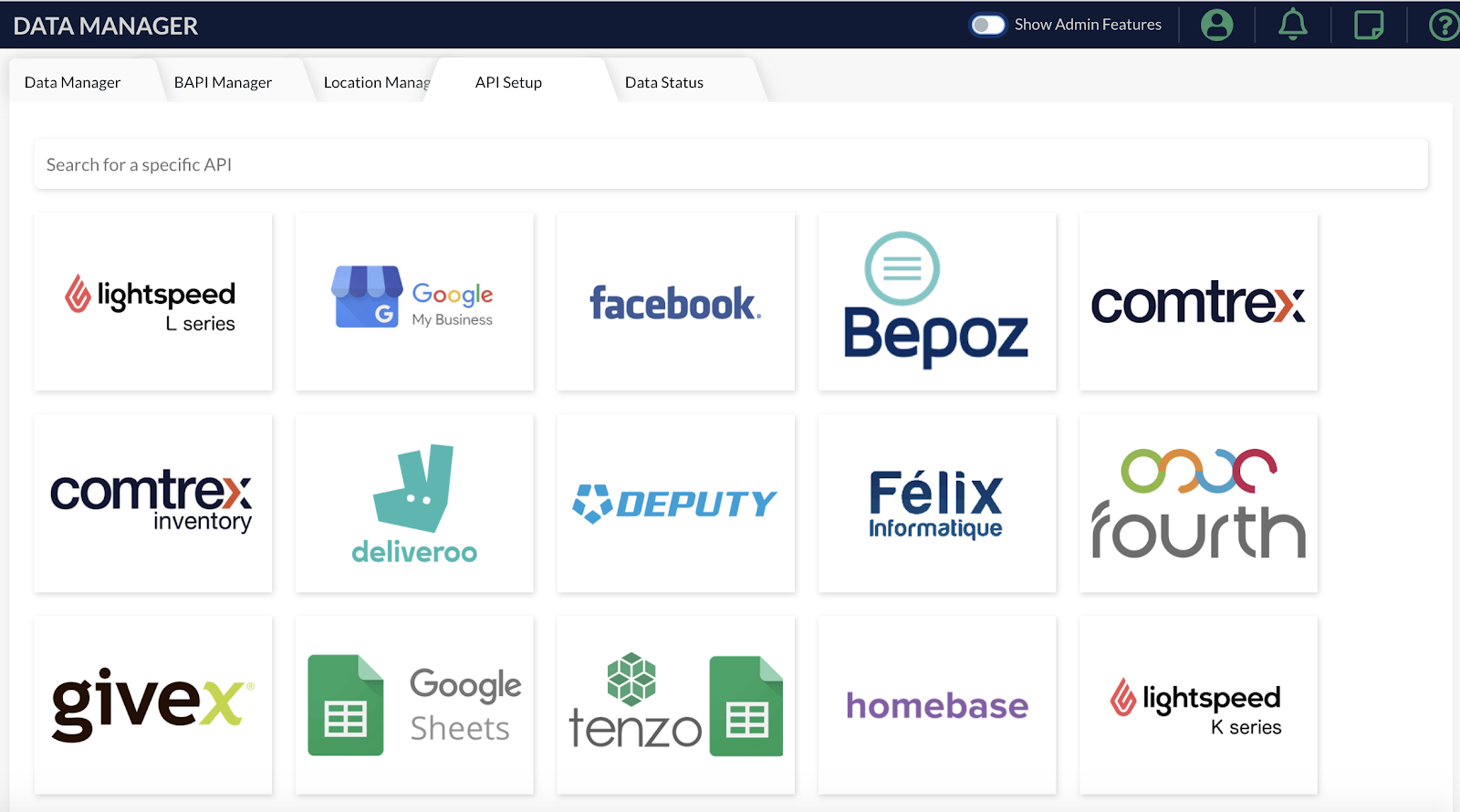Open the Bepoz API card

coord(937,302)
